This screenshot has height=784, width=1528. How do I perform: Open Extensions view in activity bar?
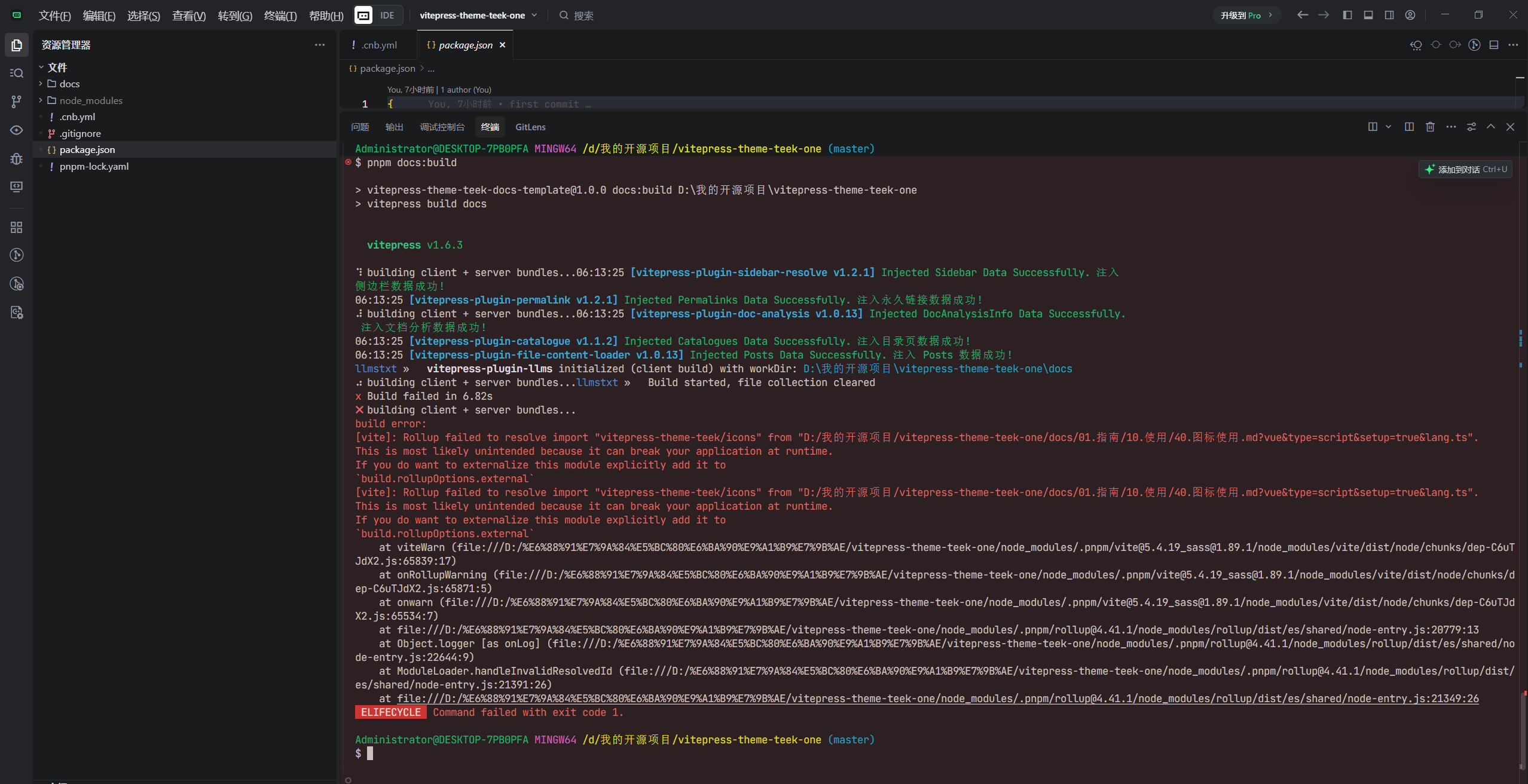click(x=17, y=228)
